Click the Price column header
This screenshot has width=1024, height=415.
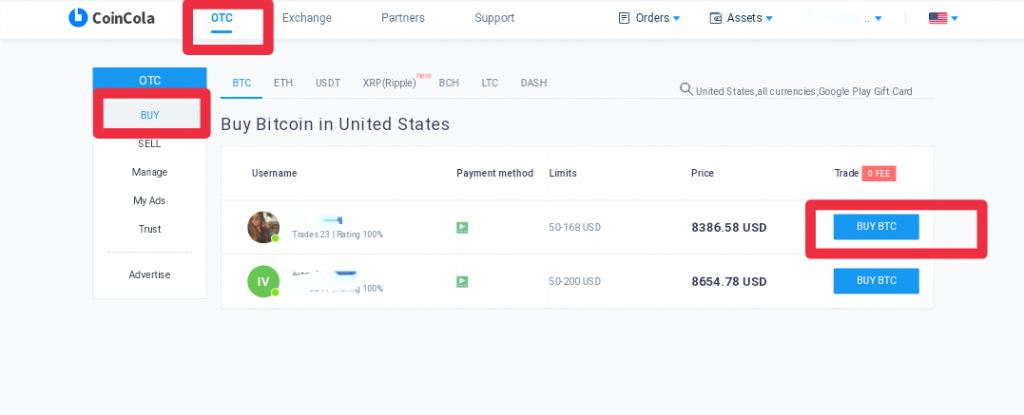tap(703, 173)
